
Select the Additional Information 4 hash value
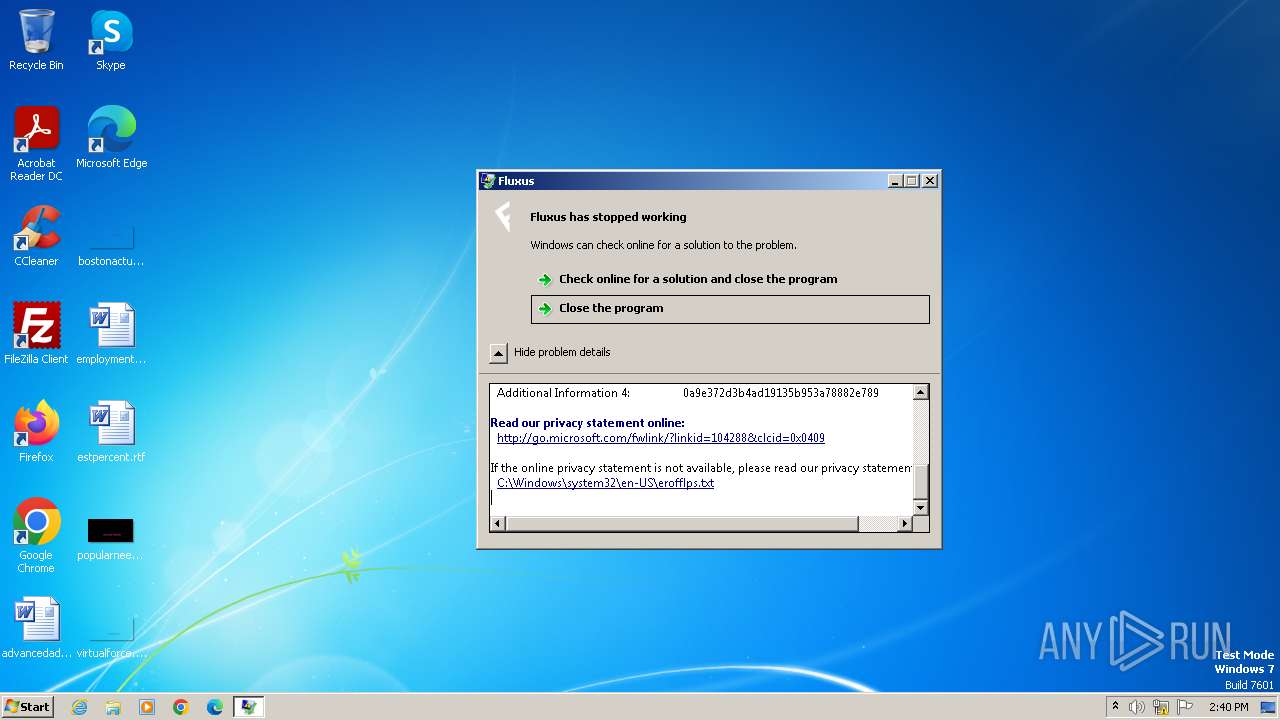pyautogui.click(x=780, y=393)
